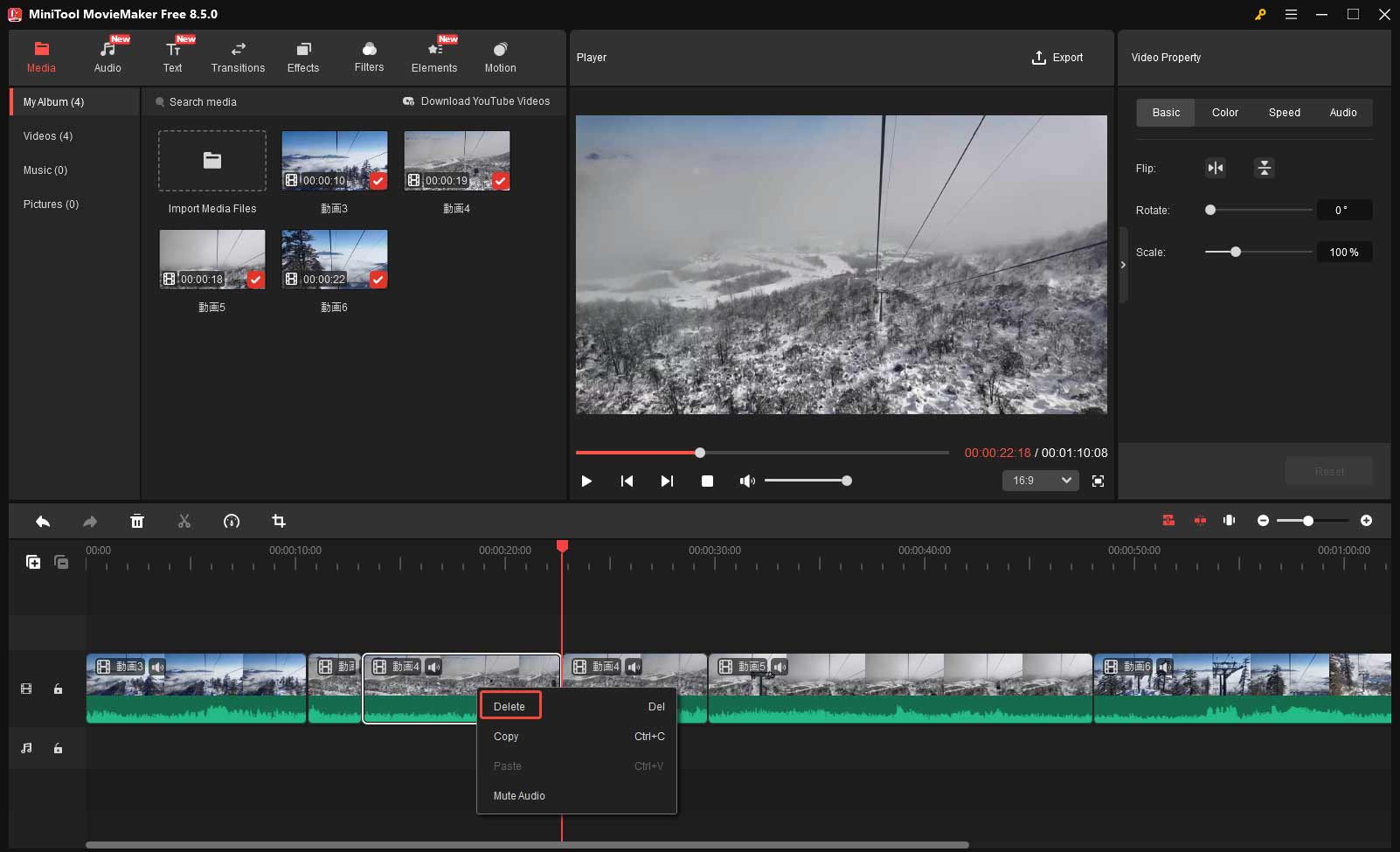The height and width of the screenshot is (852, 1400).
Task: Click the Undo icon above the timeline
Action: tap(43, 521)
